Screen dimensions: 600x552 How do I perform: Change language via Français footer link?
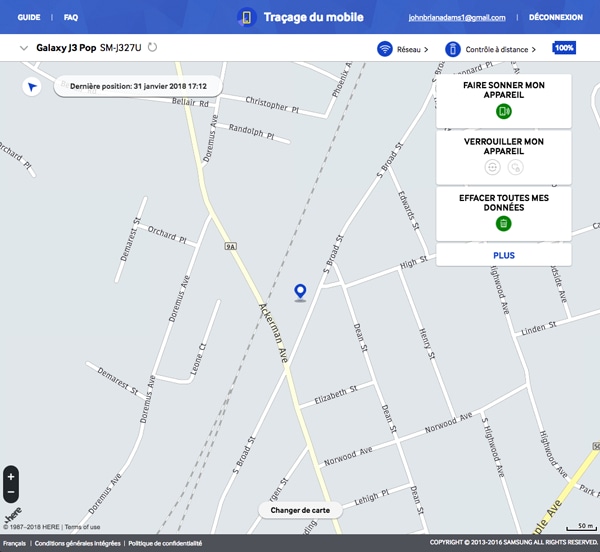tap(14, 544)
